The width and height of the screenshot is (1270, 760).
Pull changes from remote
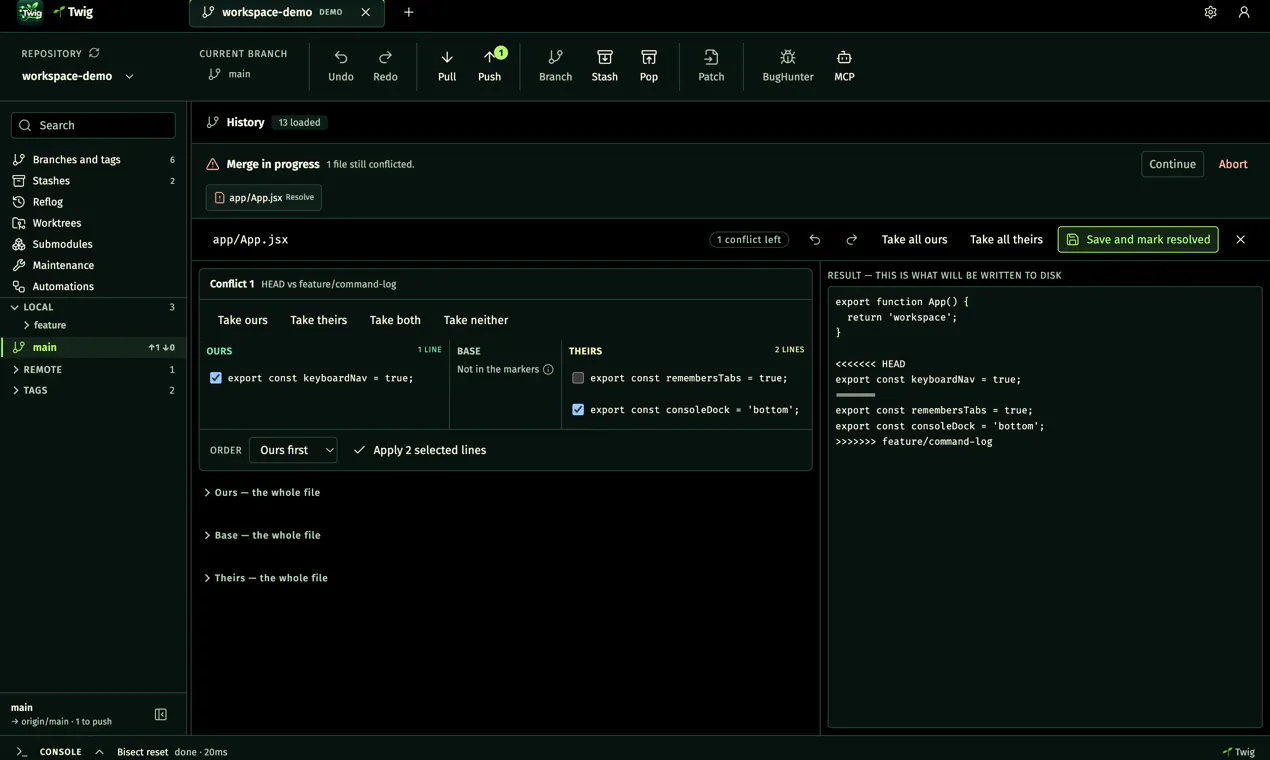(x=447, y=66)
